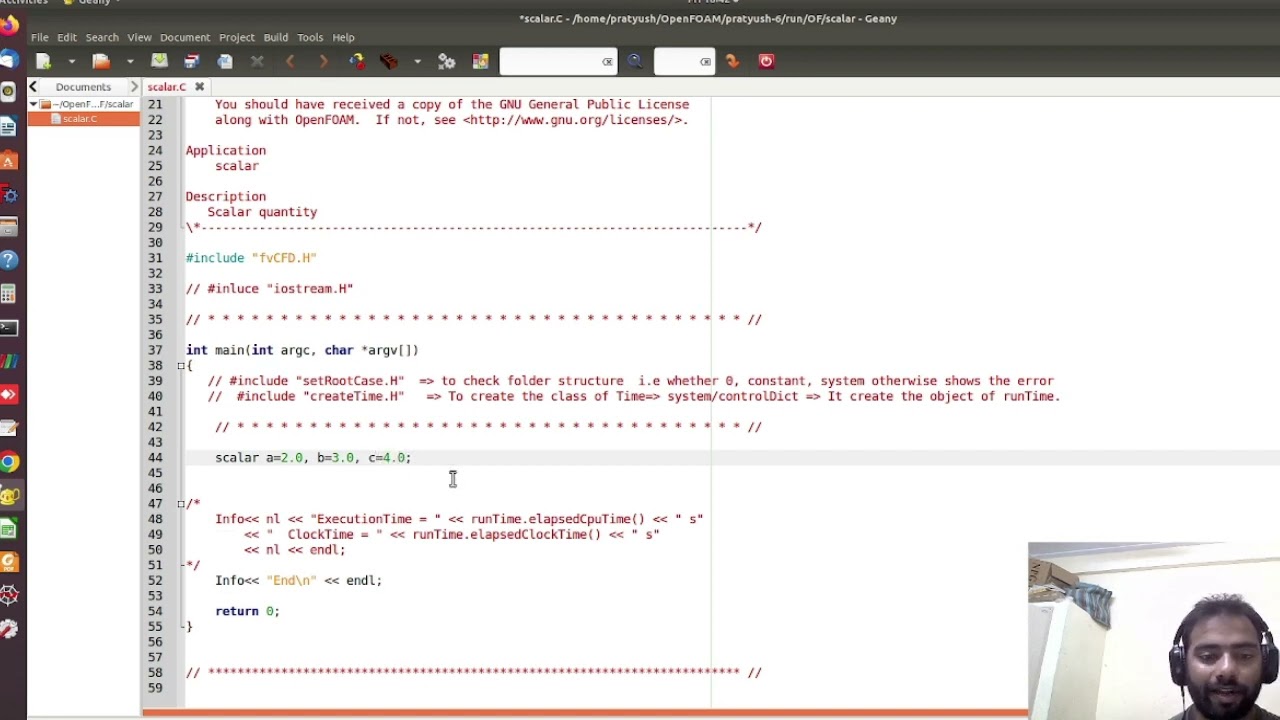Jump to entered line arrow icon

pyautogui.click(x=733, y=61)
